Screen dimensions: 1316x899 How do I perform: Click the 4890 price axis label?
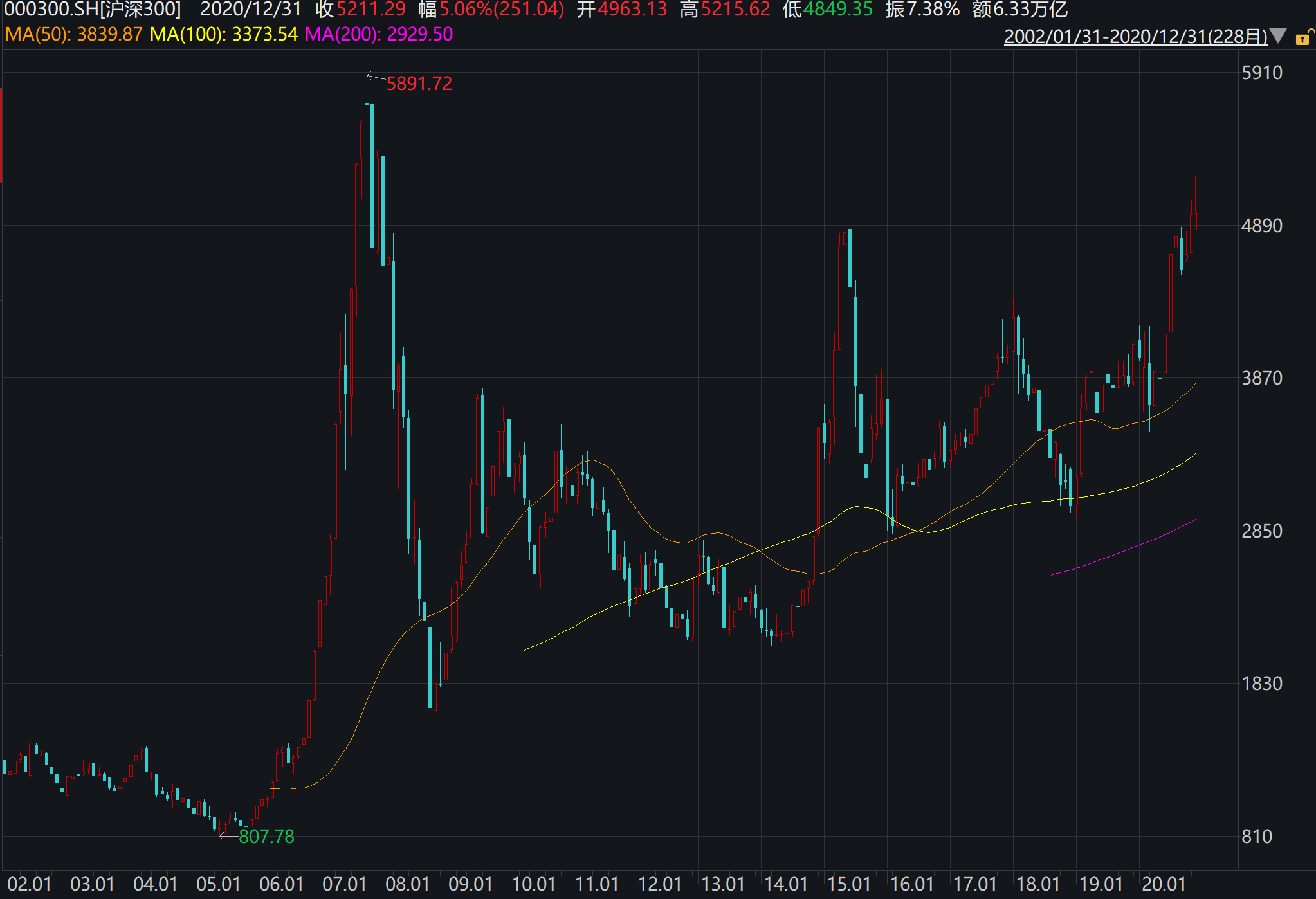pos(1261,226)
